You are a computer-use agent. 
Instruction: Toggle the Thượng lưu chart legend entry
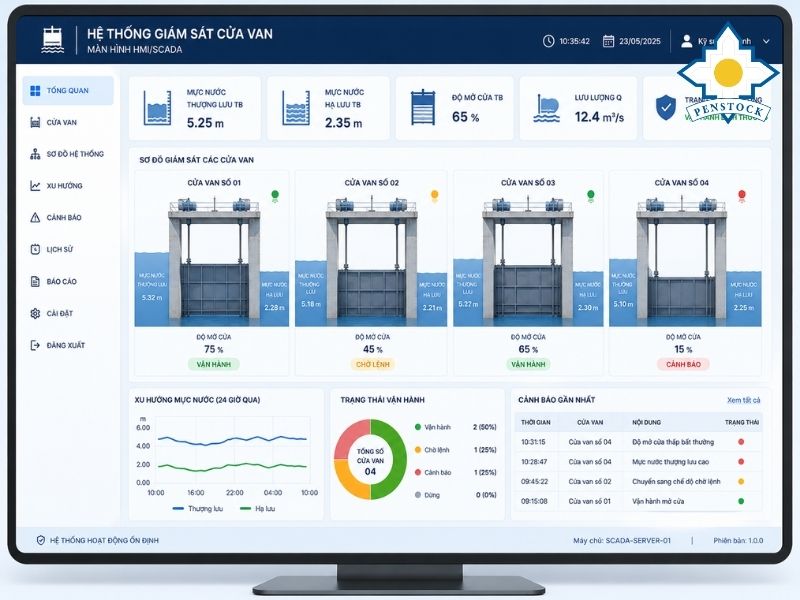tap(198, 509)
